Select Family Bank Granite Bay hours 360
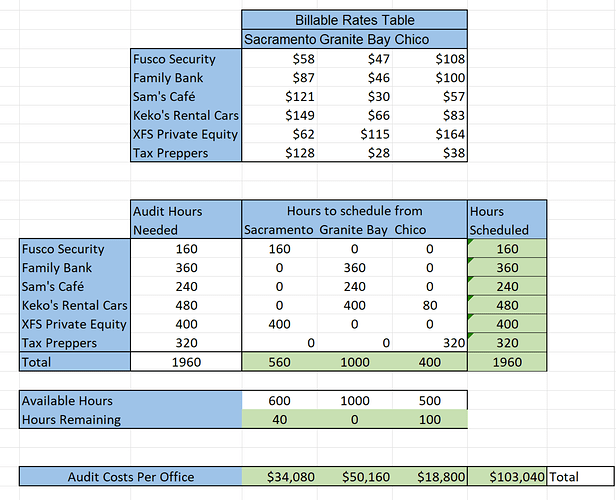616x500 pixels. (x=355, y=267)
